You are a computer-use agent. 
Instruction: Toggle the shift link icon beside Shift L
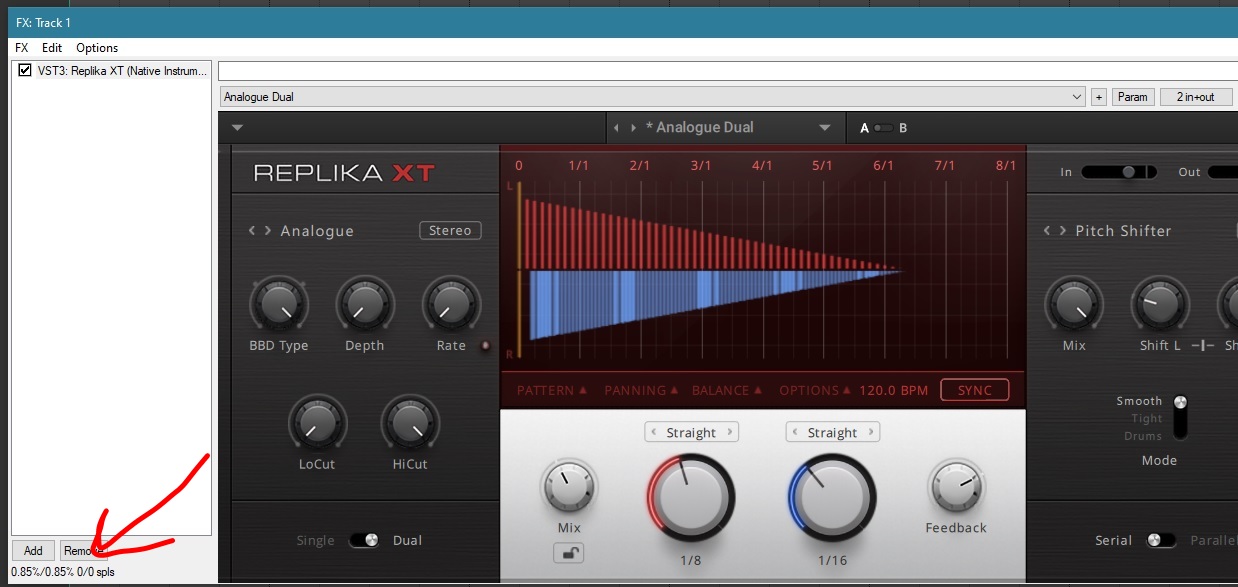tap(1203, 346)
